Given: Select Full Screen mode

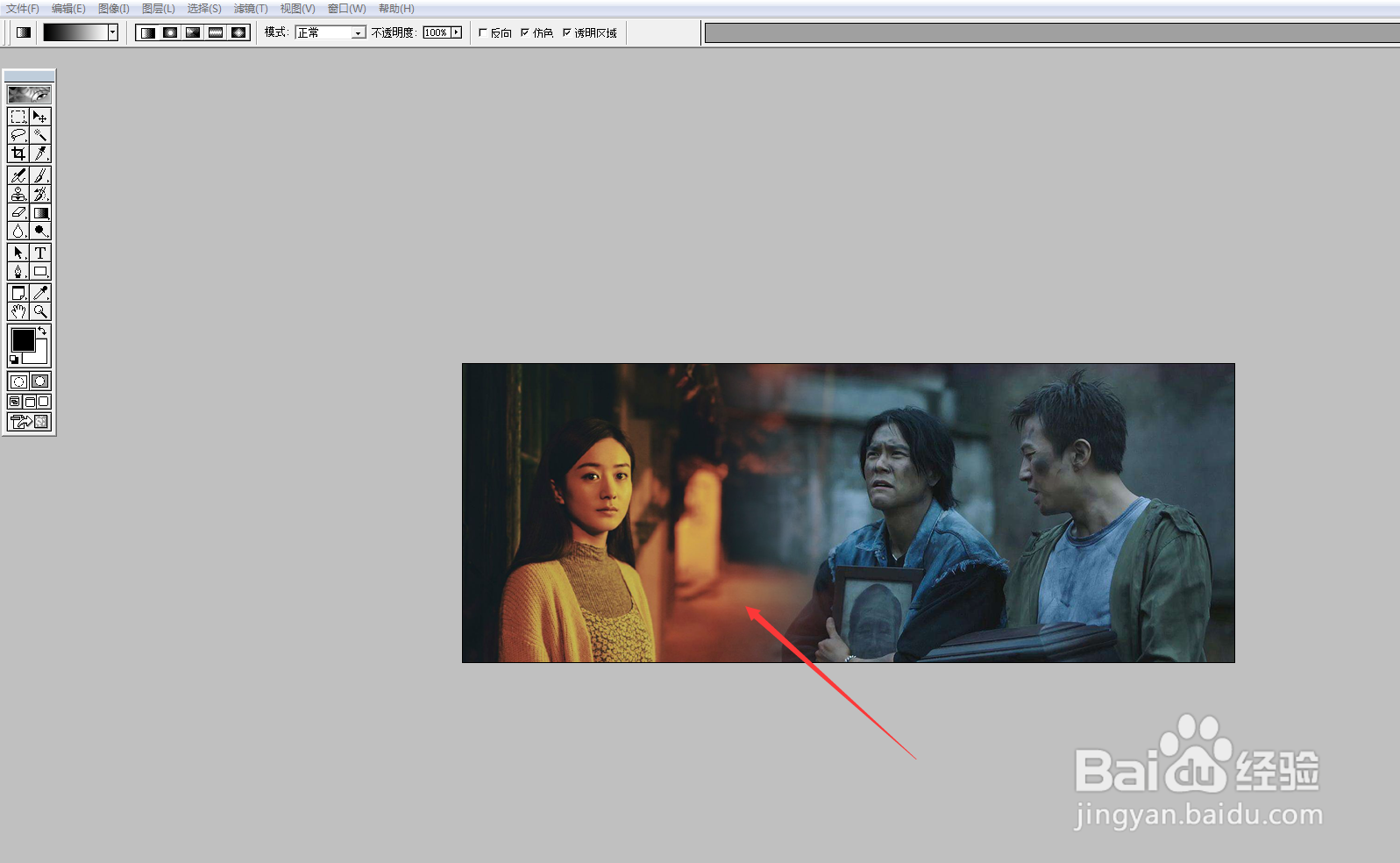Looking at the screenshot, I should [43, 402].
